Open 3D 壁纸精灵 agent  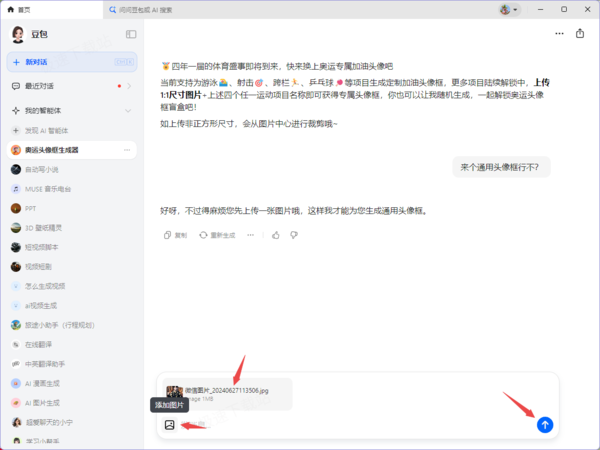point(72,228)
